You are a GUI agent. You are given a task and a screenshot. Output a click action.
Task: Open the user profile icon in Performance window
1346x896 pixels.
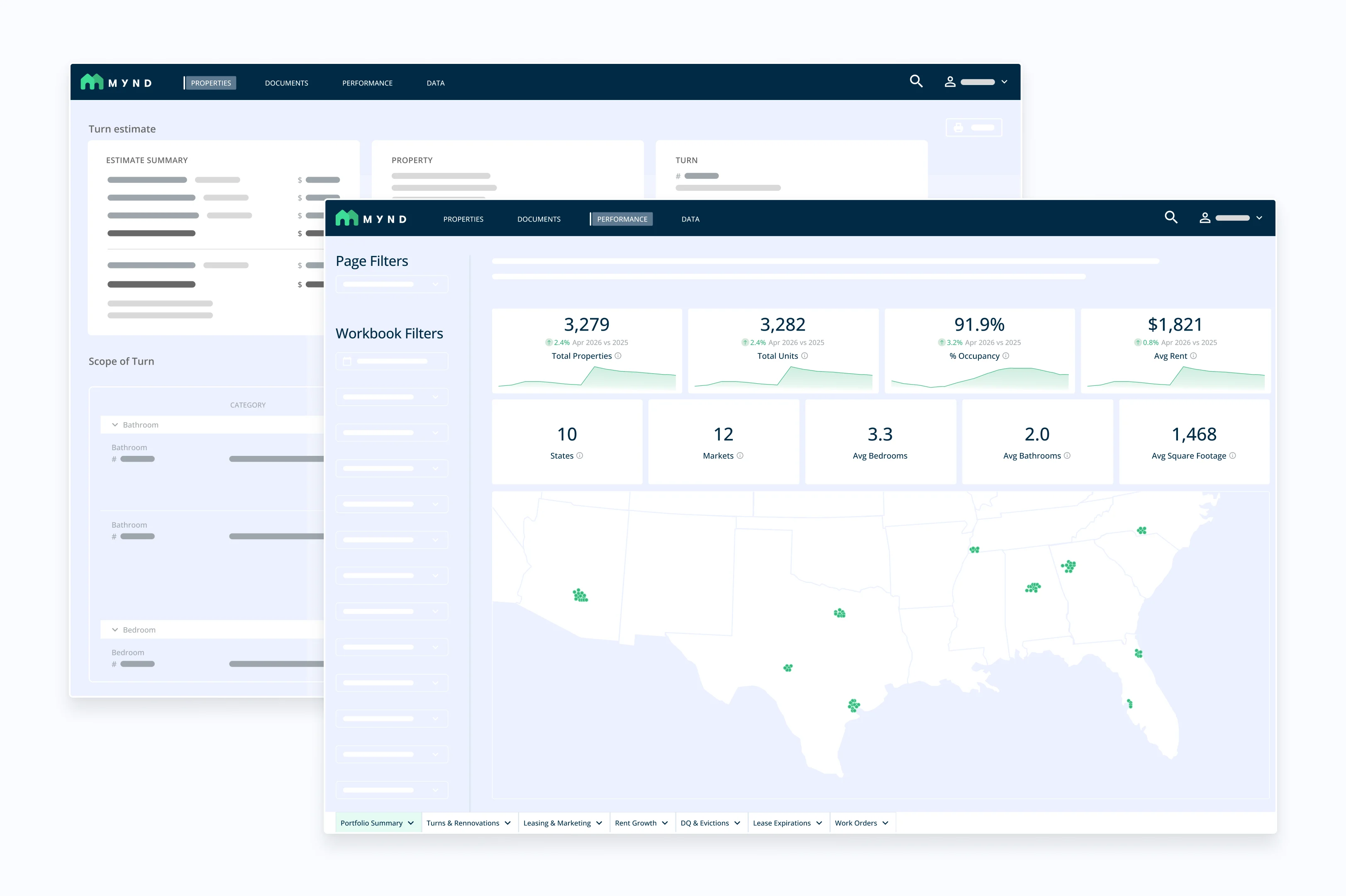(x=1205, y=218)
